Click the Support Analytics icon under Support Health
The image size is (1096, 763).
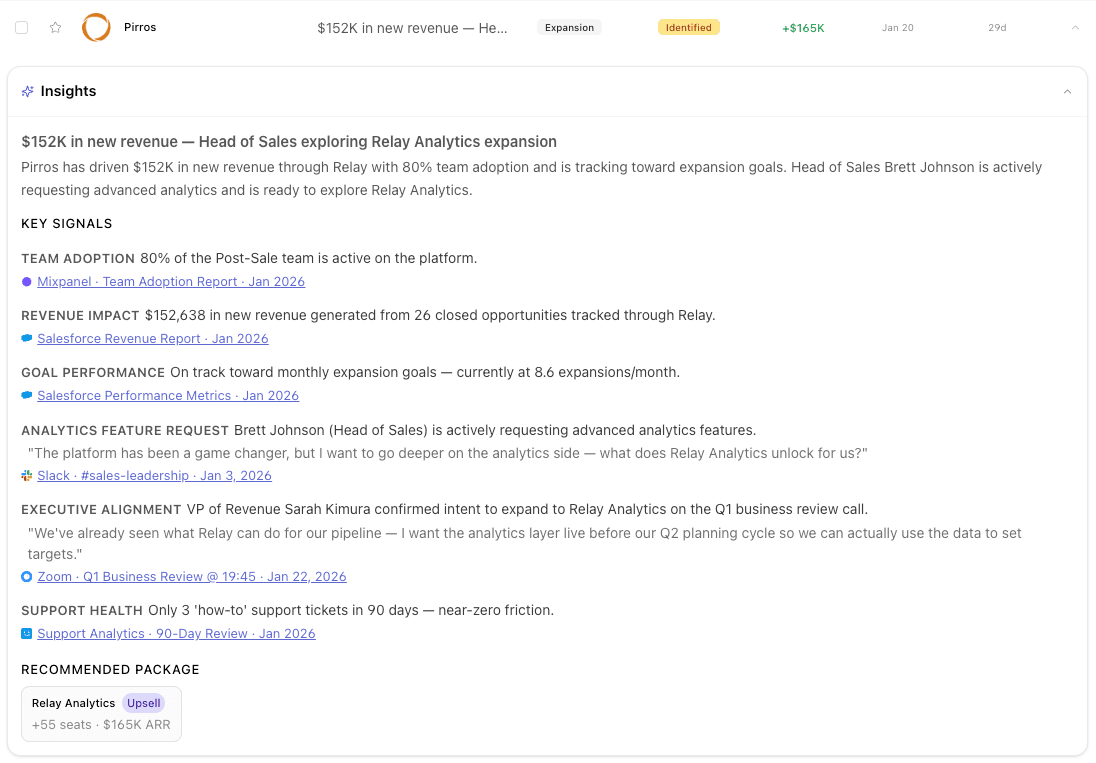coord(26,633)
